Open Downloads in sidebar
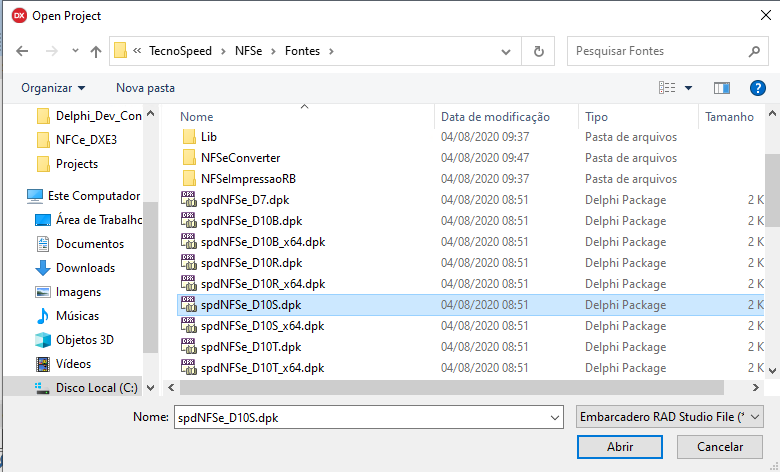The image size is (780, 472). pos(75,268)
